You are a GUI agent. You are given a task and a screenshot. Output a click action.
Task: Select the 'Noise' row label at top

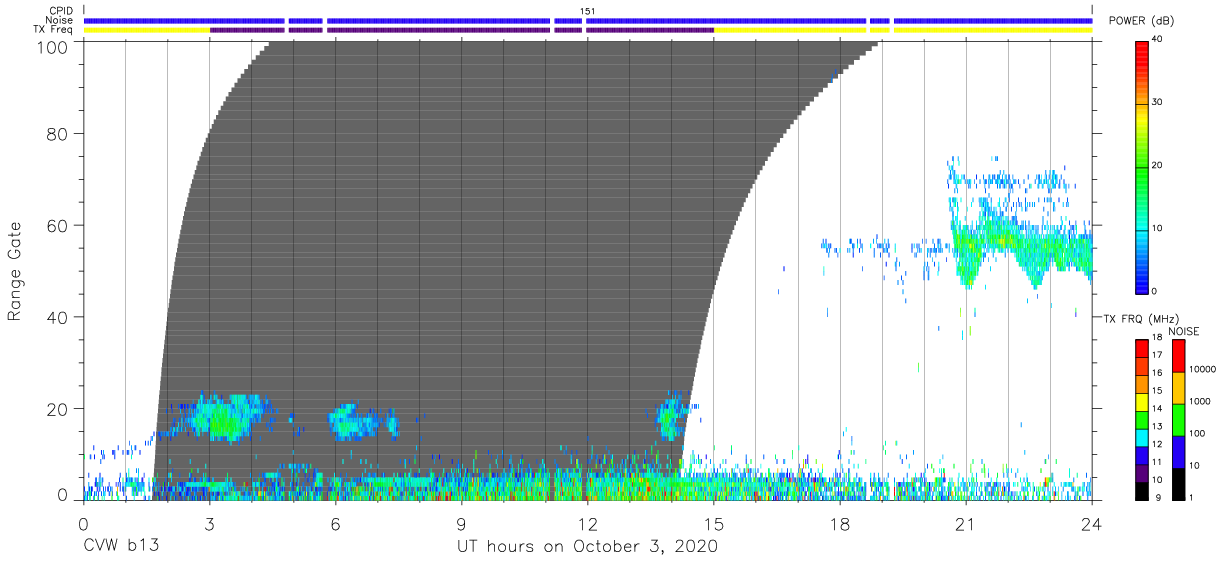(x=60, y=20)
